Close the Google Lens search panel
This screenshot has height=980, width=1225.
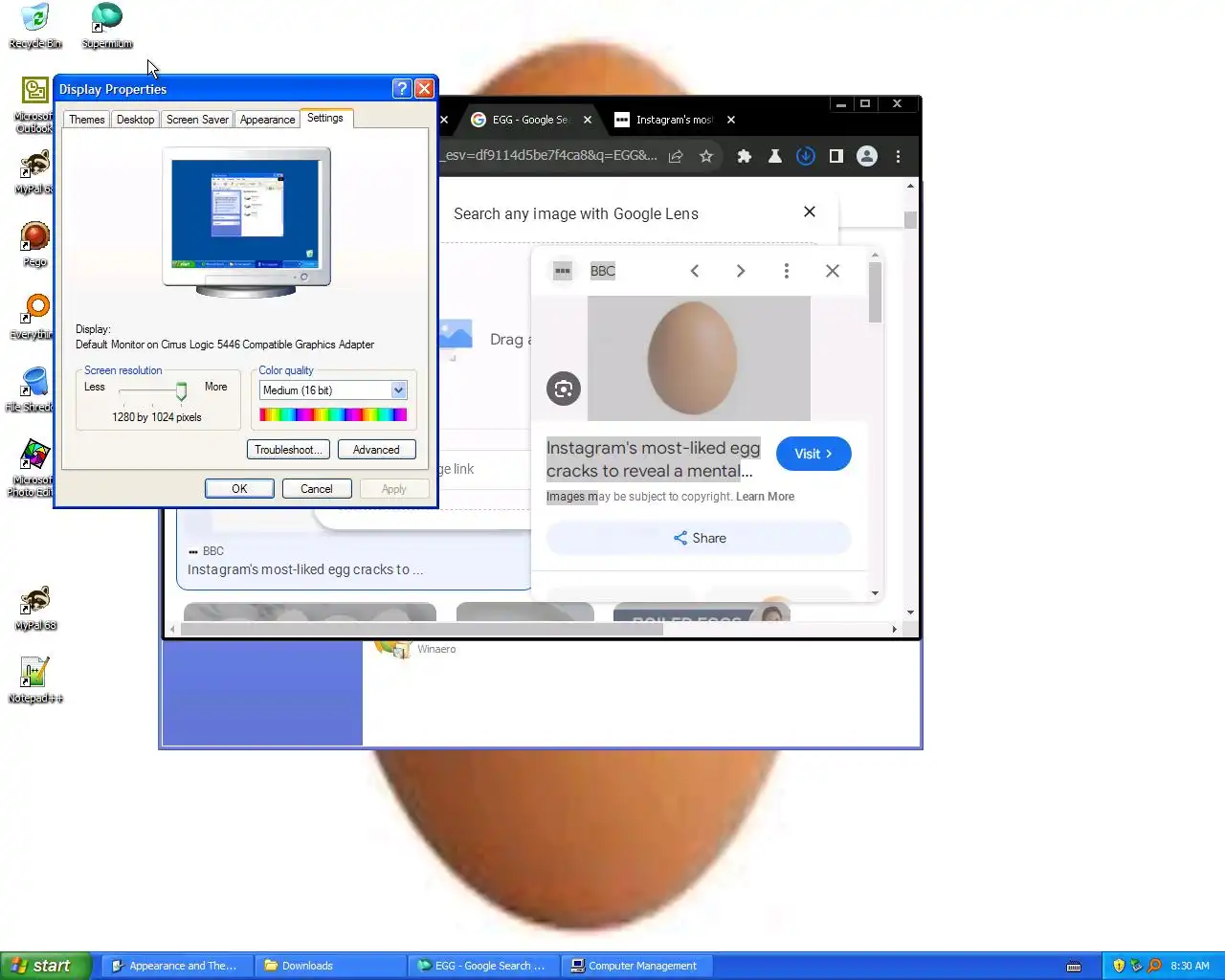(x=810, y=212)
